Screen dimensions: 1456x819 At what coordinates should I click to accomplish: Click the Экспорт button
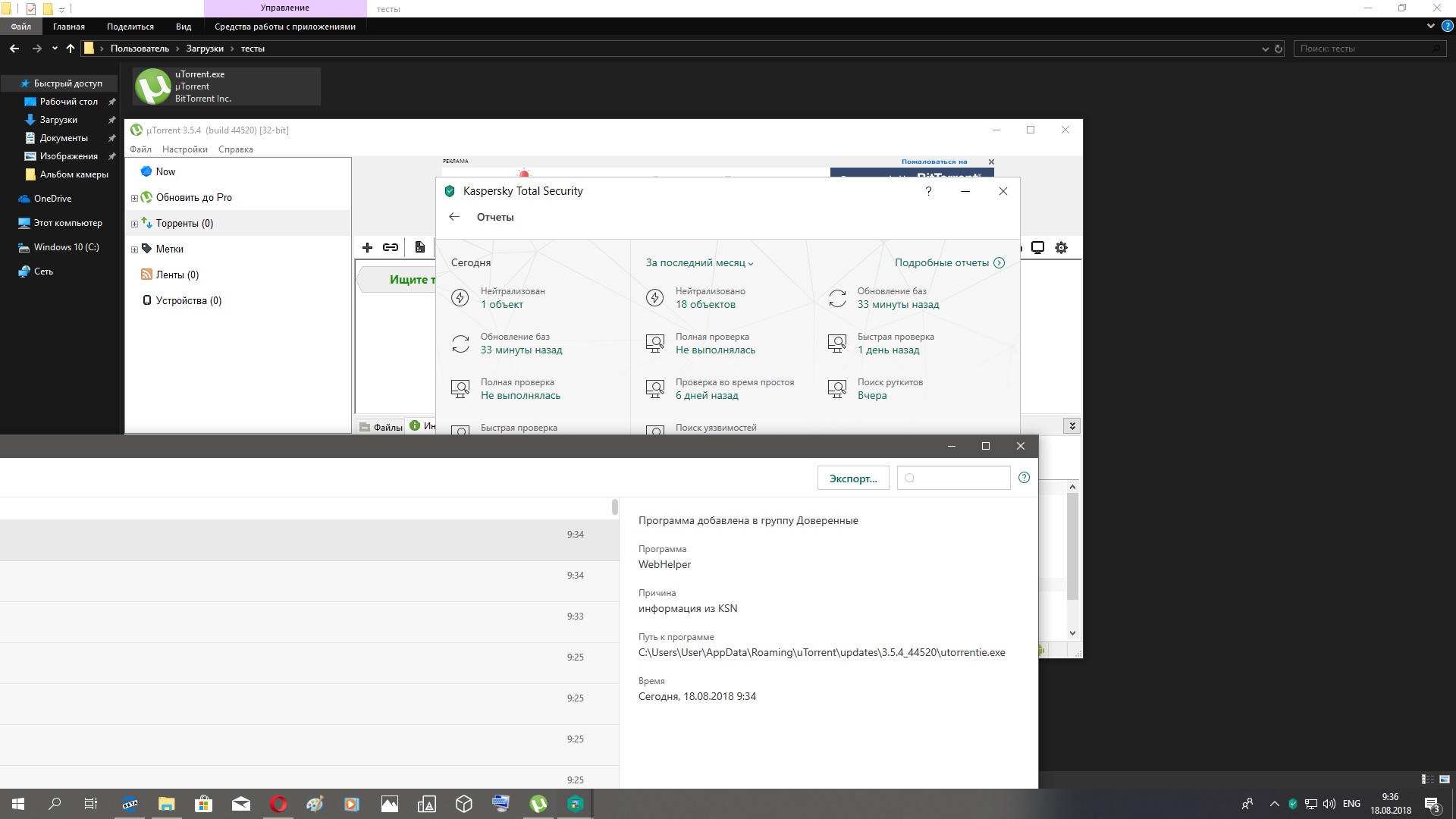[x=852, y=479]
